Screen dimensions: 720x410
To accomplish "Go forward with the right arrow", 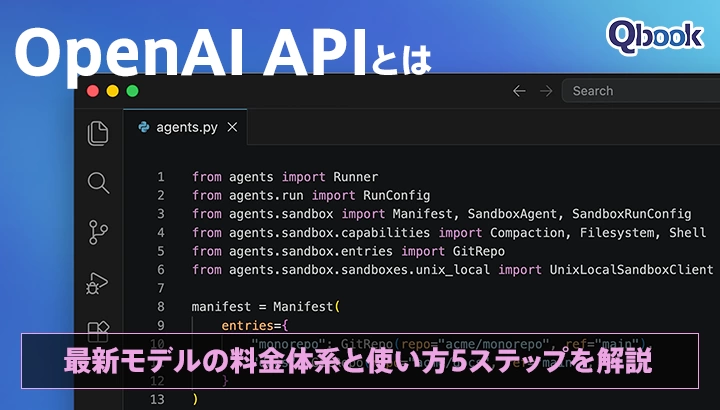I will pyautogui.click(x=546, y=91).
